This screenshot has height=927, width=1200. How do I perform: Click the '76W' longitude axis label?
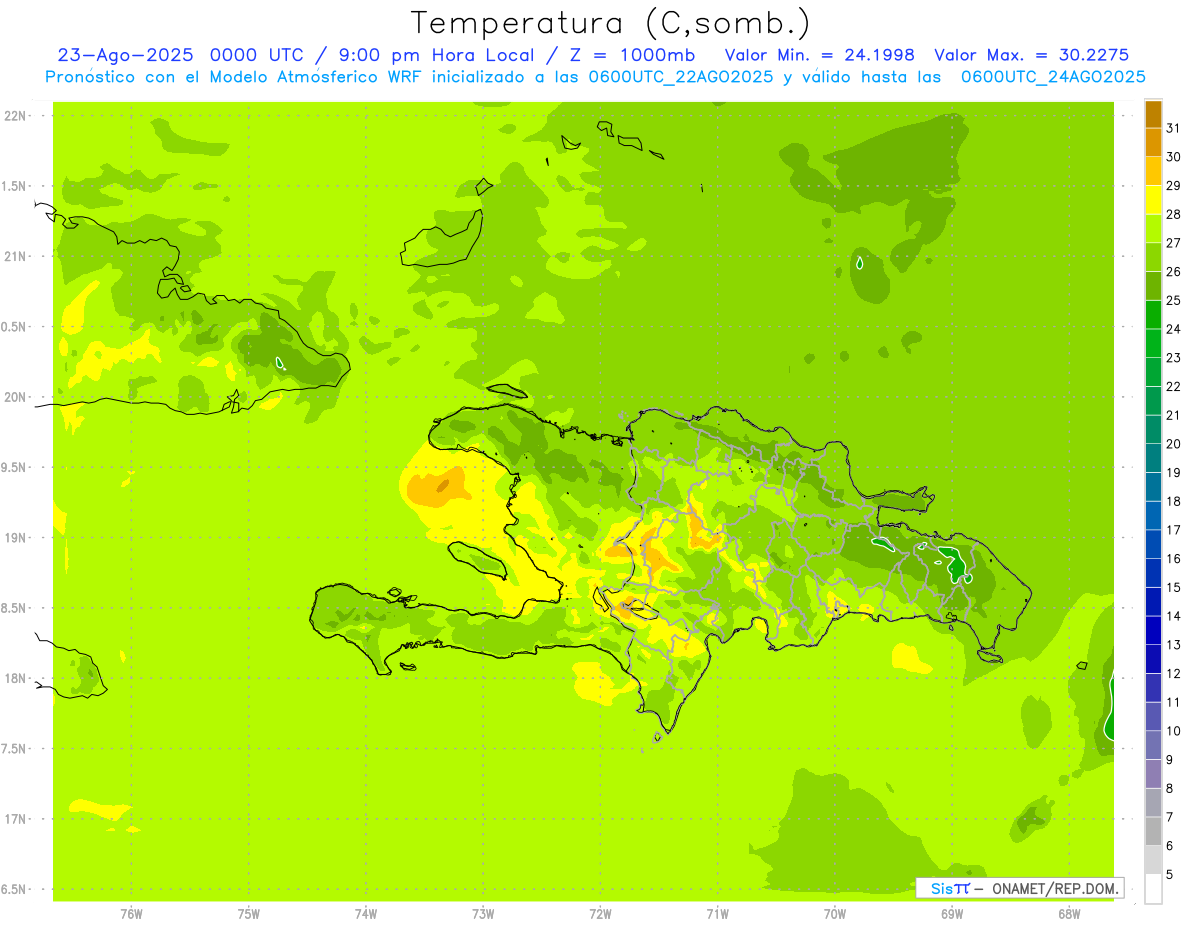131,914
